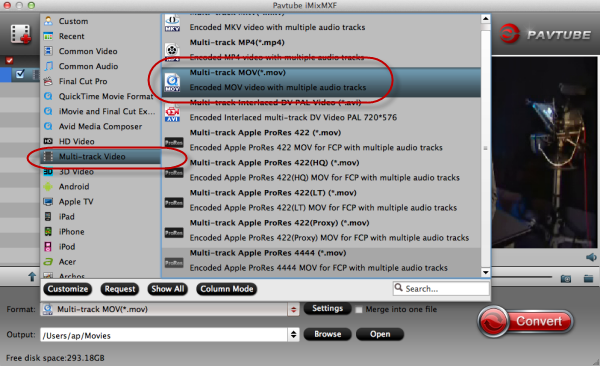Viewport: 600px width, 366px height.
Task: Click the QuickTime Movie Format icon
Action: tap(48, 96)
